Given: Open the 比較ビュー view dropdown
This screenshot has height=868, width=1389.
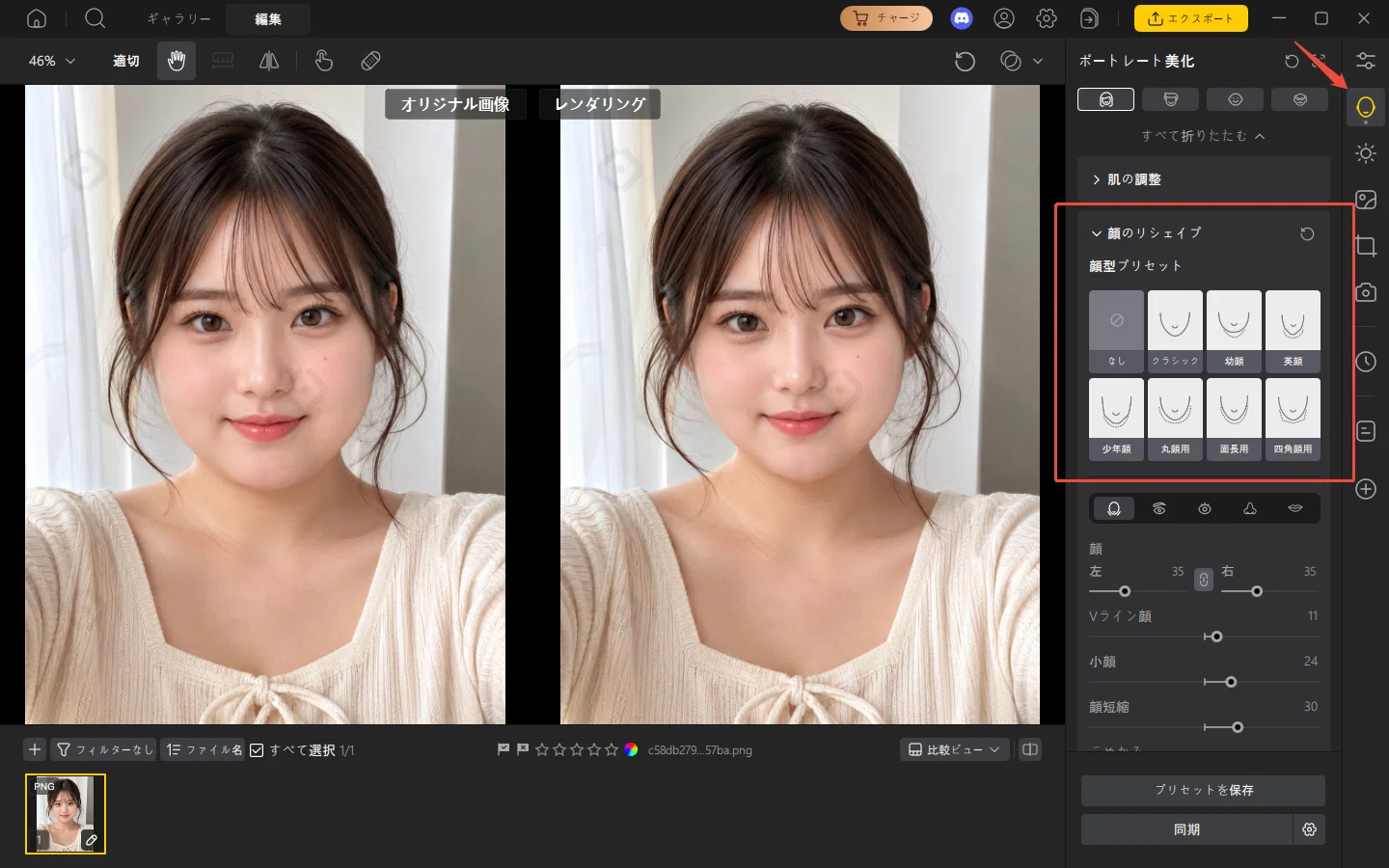Looking at the screenshot, I should [955, 749].
